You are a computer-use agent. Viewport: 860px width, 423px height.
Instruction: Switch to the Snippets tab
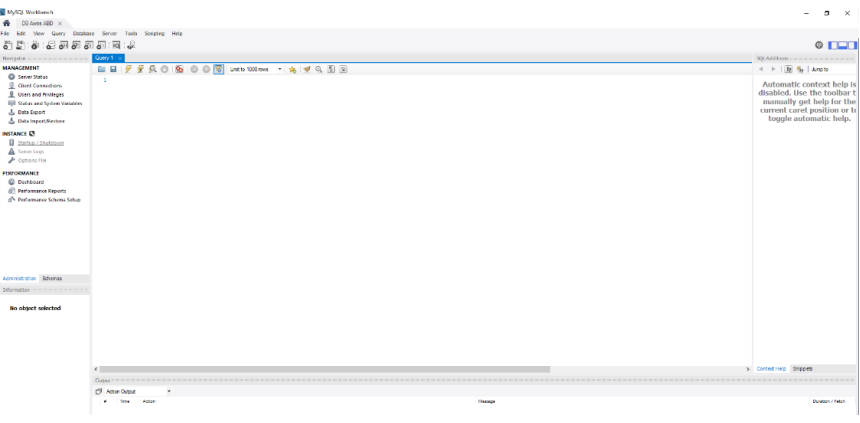click(x=802, y=368)
